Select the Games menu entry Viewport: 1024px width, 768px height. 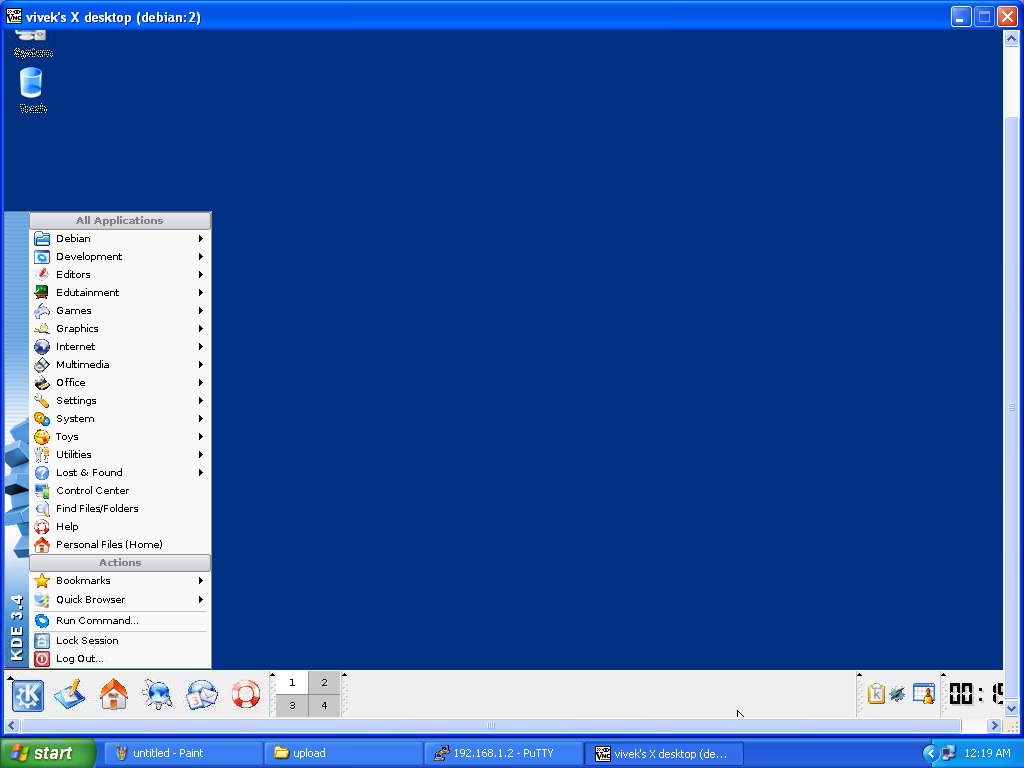point(120,311)
